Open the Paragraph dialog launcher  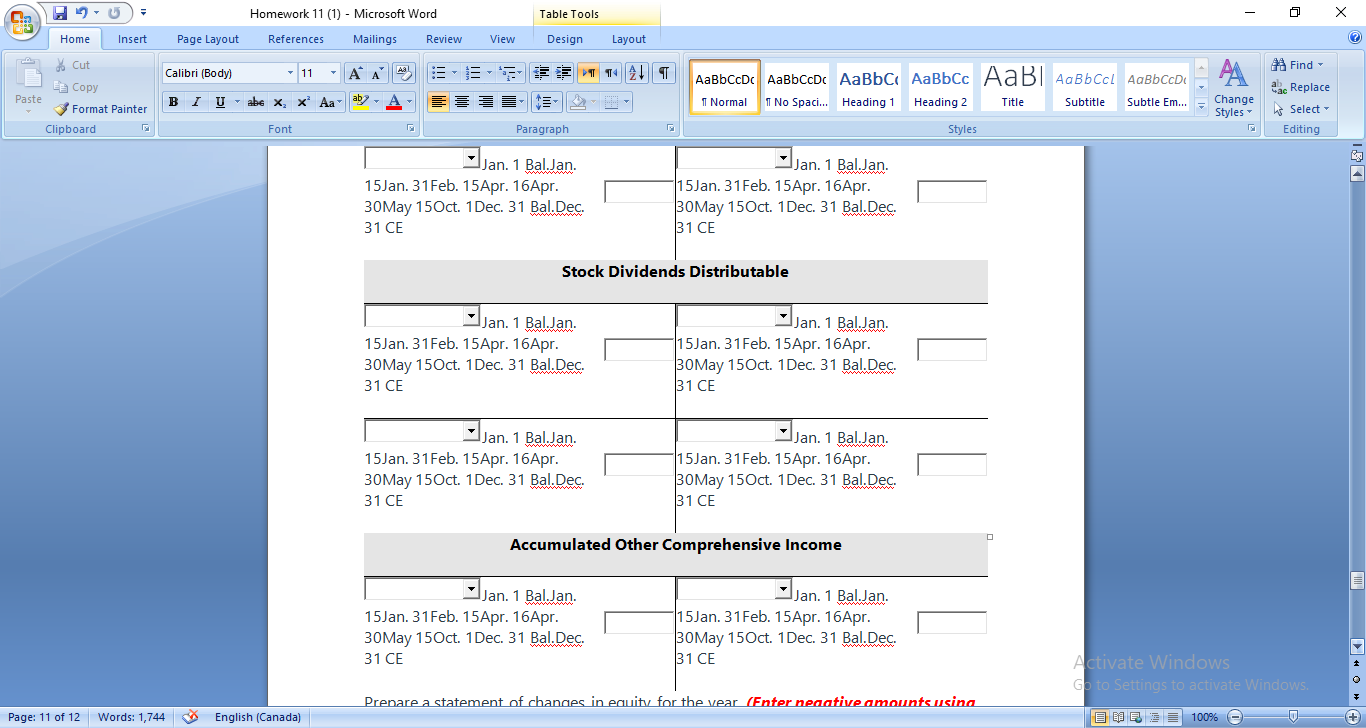click(x=670, y=129)
